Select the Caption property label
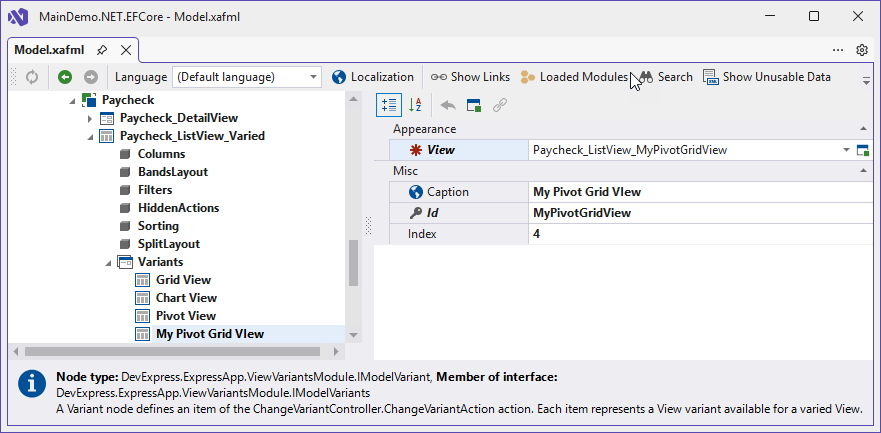Image resolution: width=881 pixels, height=433 pixels. tap(448, 192)
